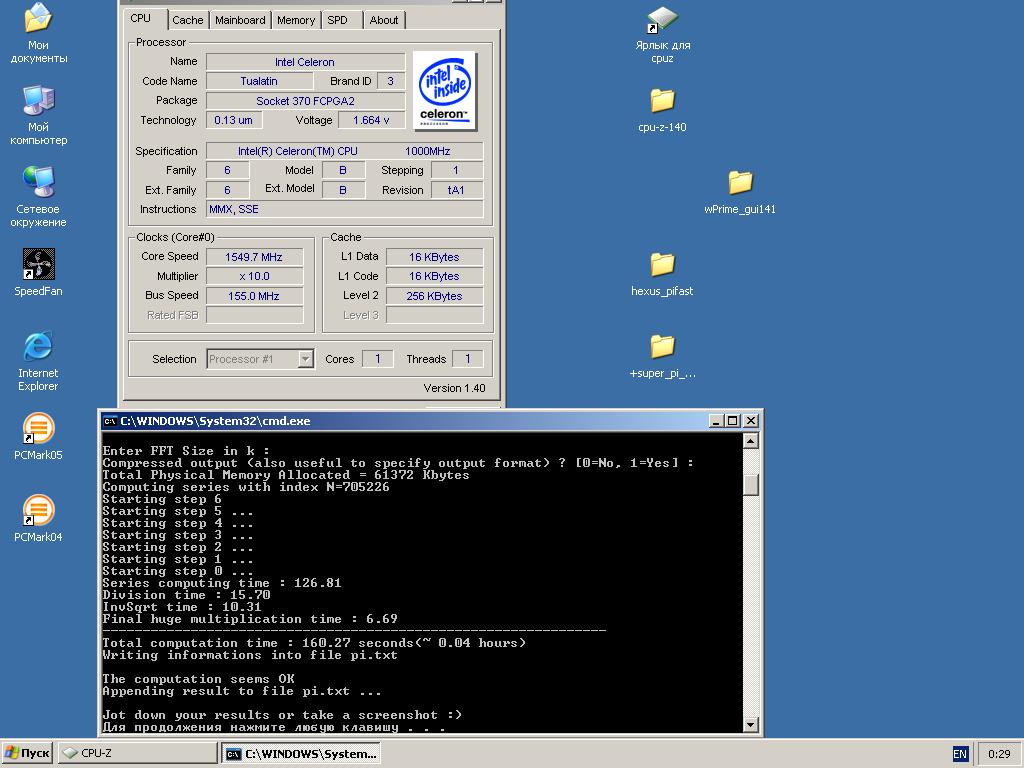Maximize the cmd.exe window
The width and height of the screenshot is (1024, 768).
coord(733,421)
